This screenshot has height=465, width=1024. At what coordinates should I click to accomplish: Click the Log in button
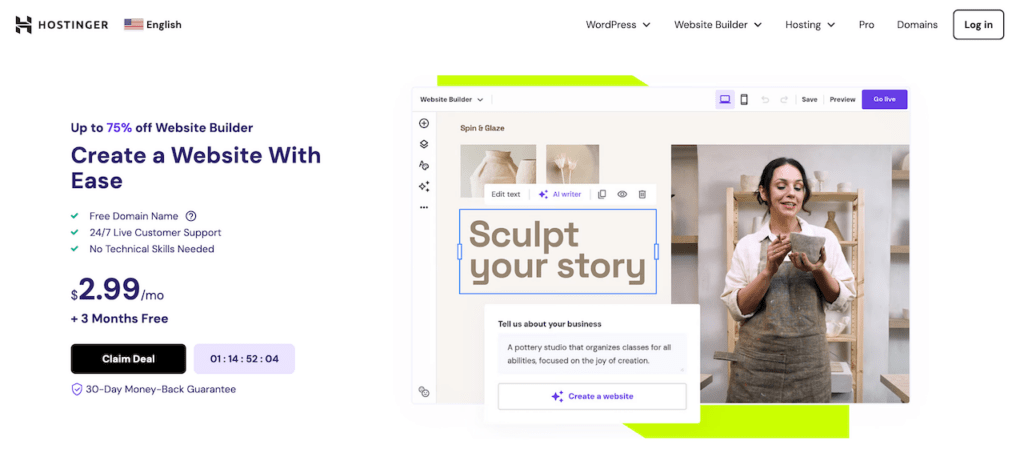[978, 25]
